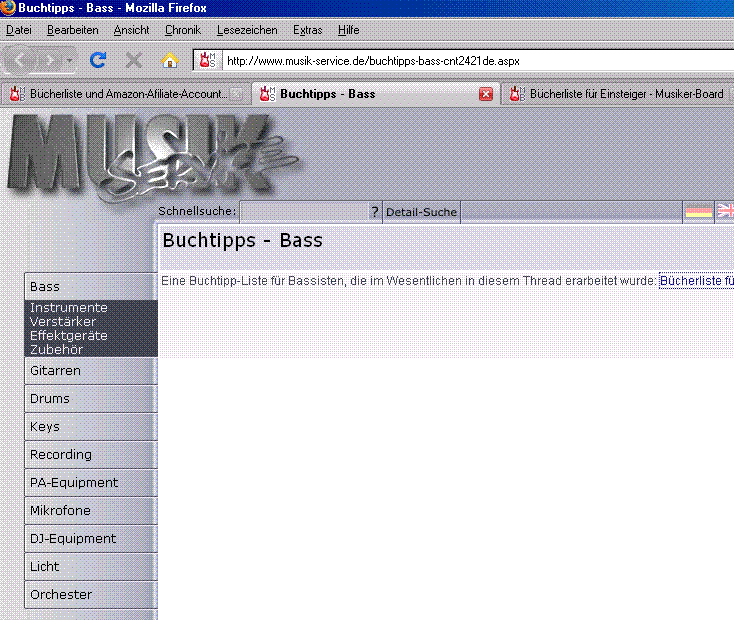Viewport: 734px width, 620px height.
Task: Open the Keys category
Action: point(91,427)
